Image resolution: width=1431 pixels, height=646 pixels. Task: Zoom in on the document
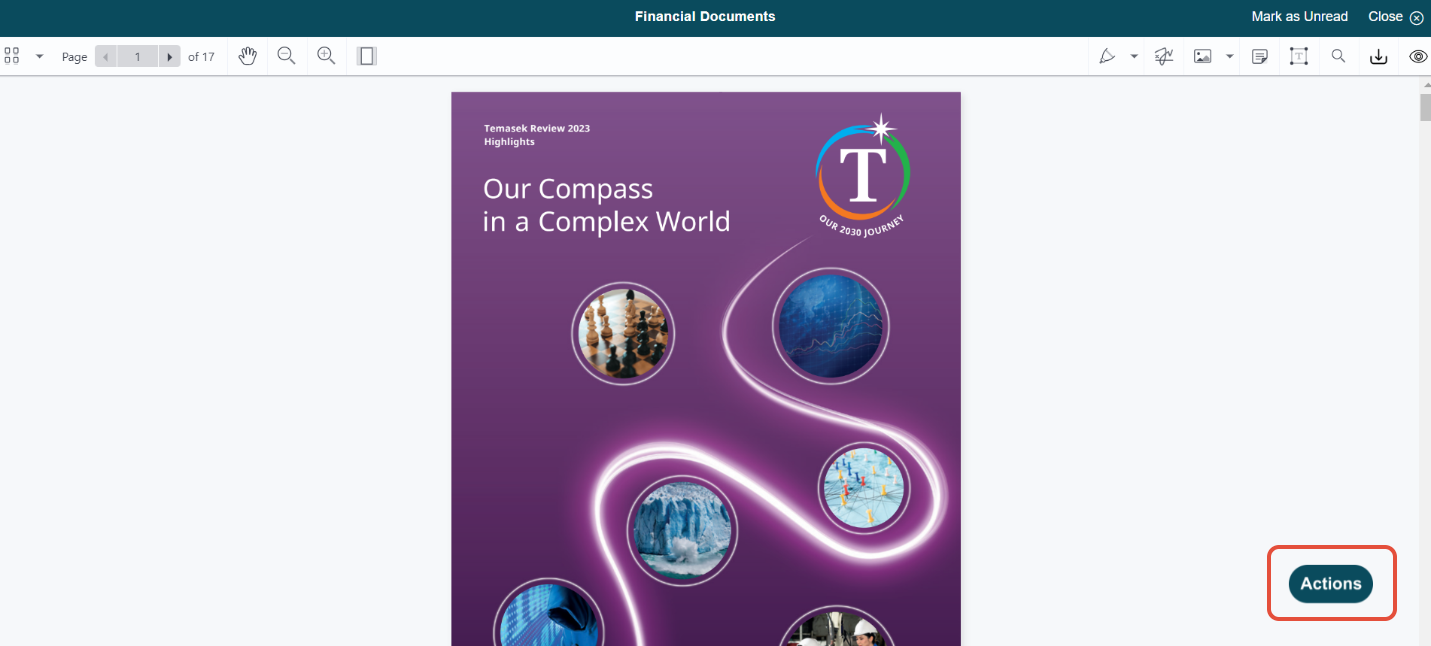pos(326,56)
